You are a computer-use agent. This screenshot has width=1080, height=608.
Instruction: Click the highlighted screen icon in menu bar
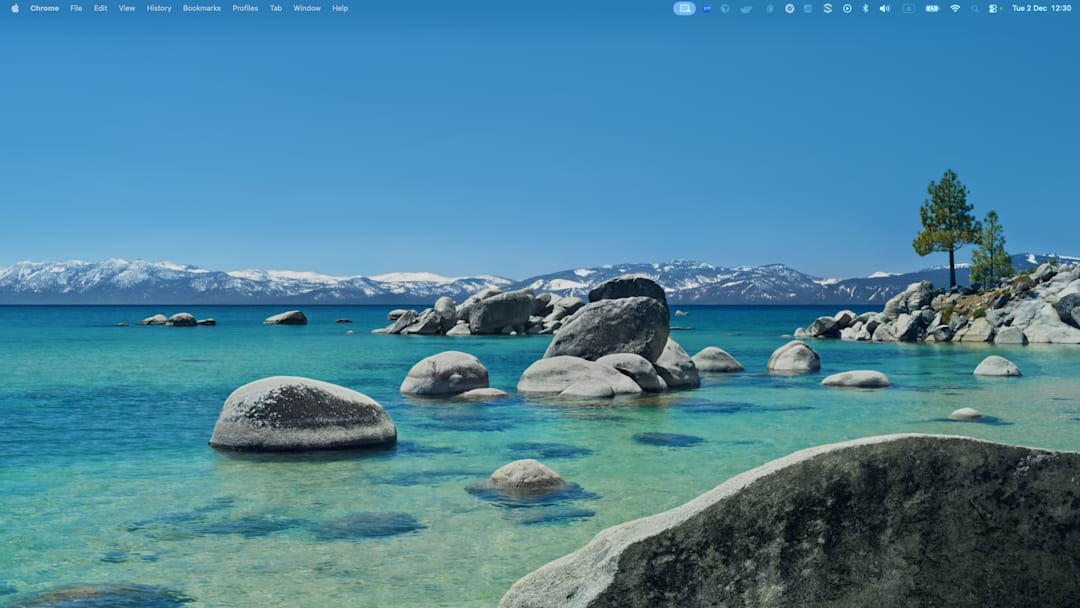(684, 8)
